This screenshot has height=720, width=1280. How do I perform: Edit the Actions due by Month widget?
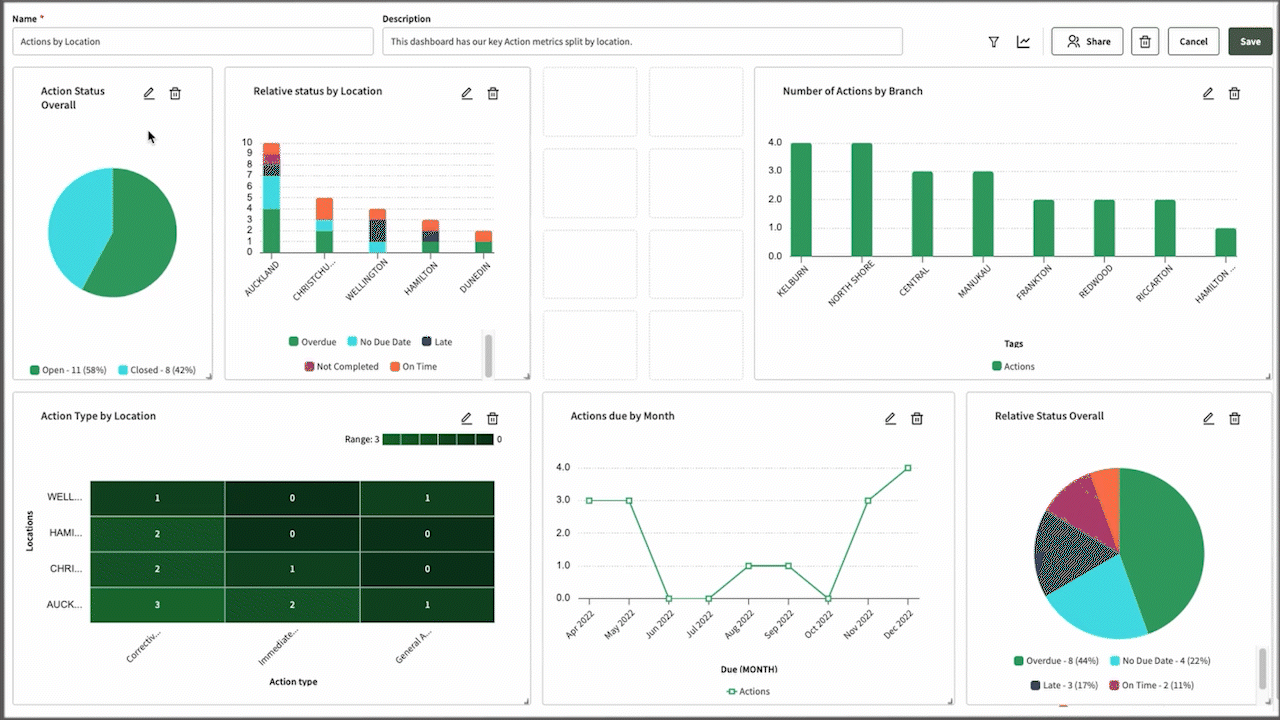[890, 418]
